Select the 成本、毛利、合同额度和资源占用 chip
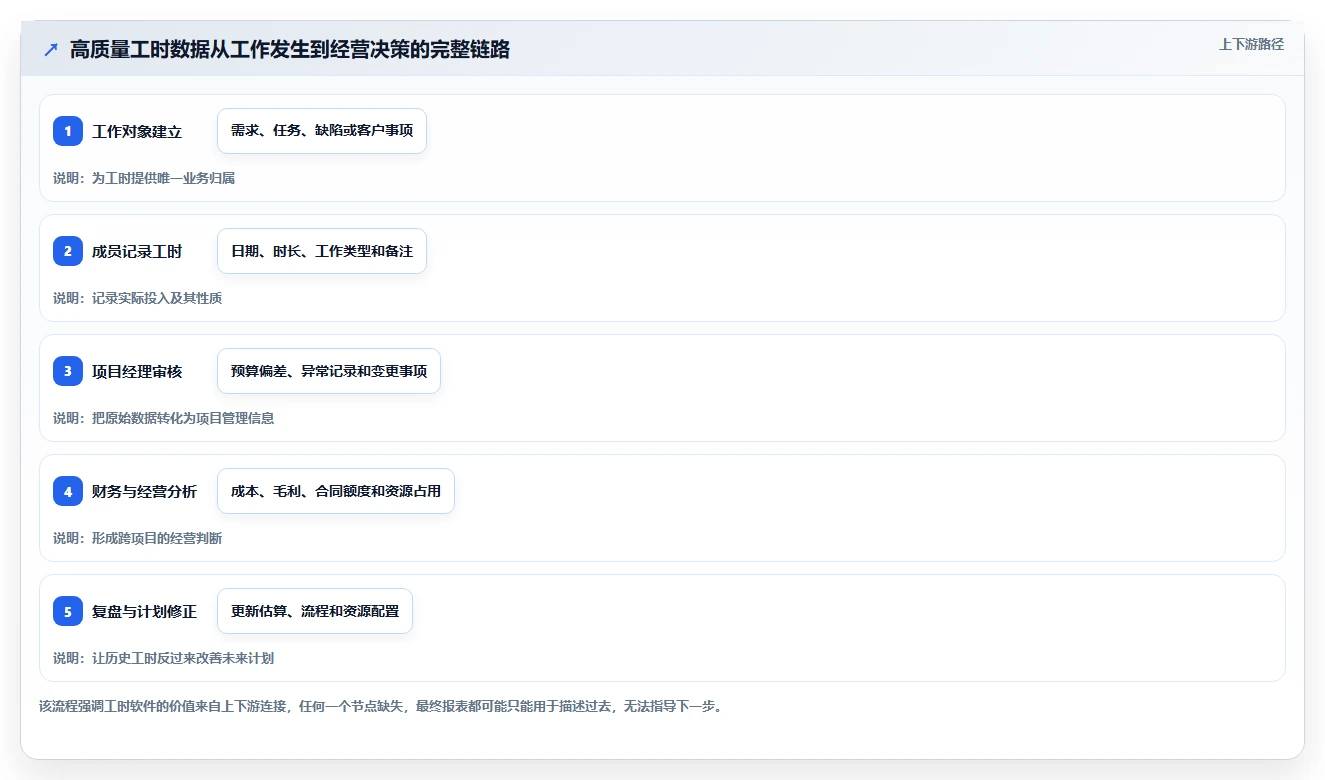Screen dimensions: 1325x780 point(336,491)
